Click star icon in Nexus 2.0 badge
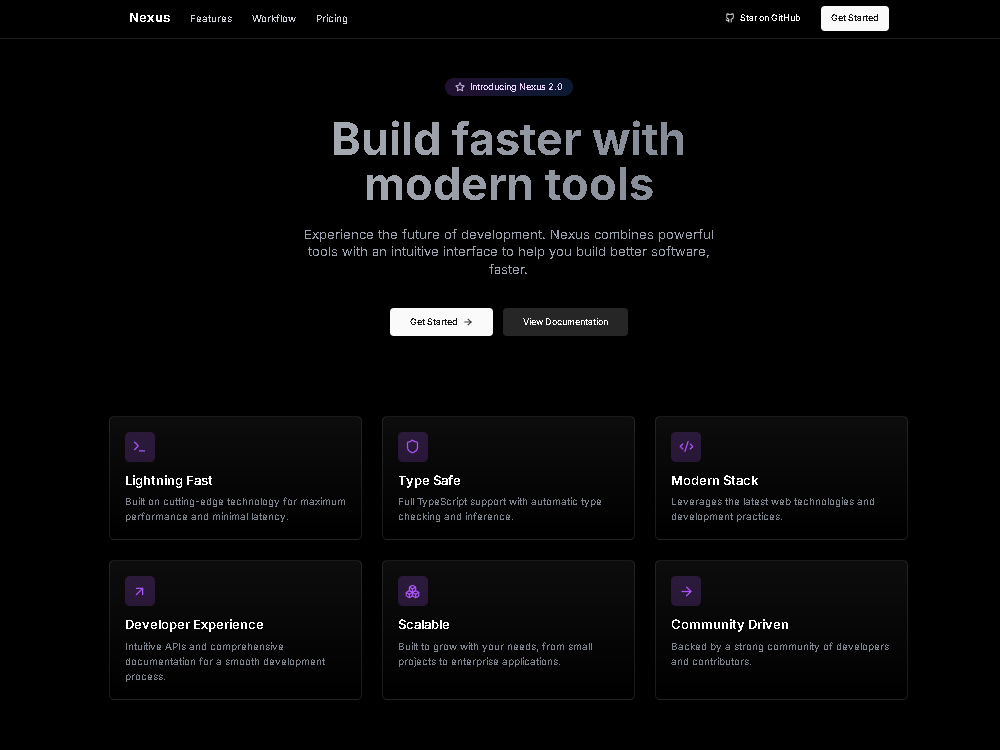The height and width of the screenshot is (750, 1000). [460, 87]
